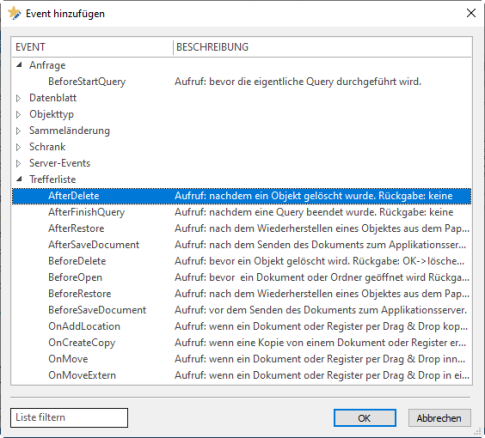Expand the Objekttyp tree node

[19, 114]
